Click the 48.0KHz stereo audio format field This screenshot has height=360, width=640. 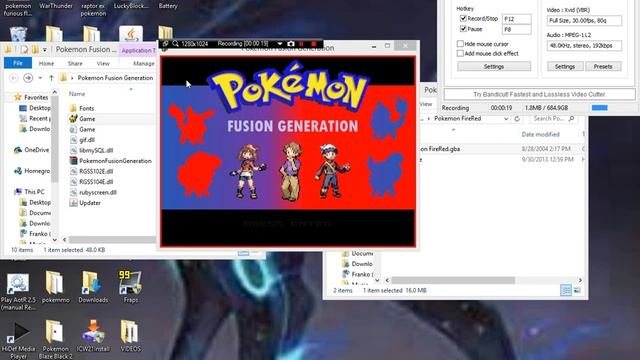[584, 46]
